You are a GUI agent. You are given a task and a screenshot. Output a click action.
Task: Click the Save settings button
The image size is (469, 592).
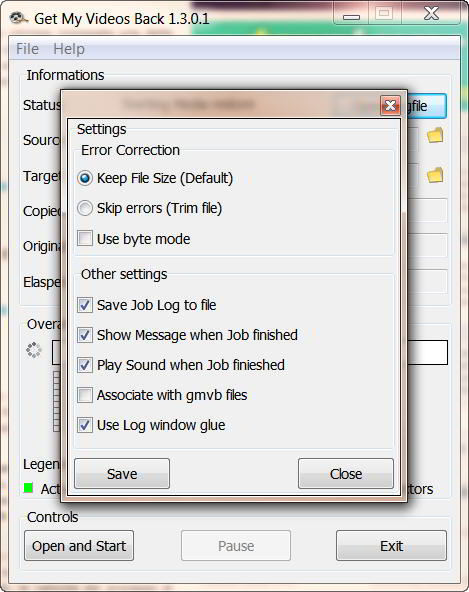(x=122, y=473)
